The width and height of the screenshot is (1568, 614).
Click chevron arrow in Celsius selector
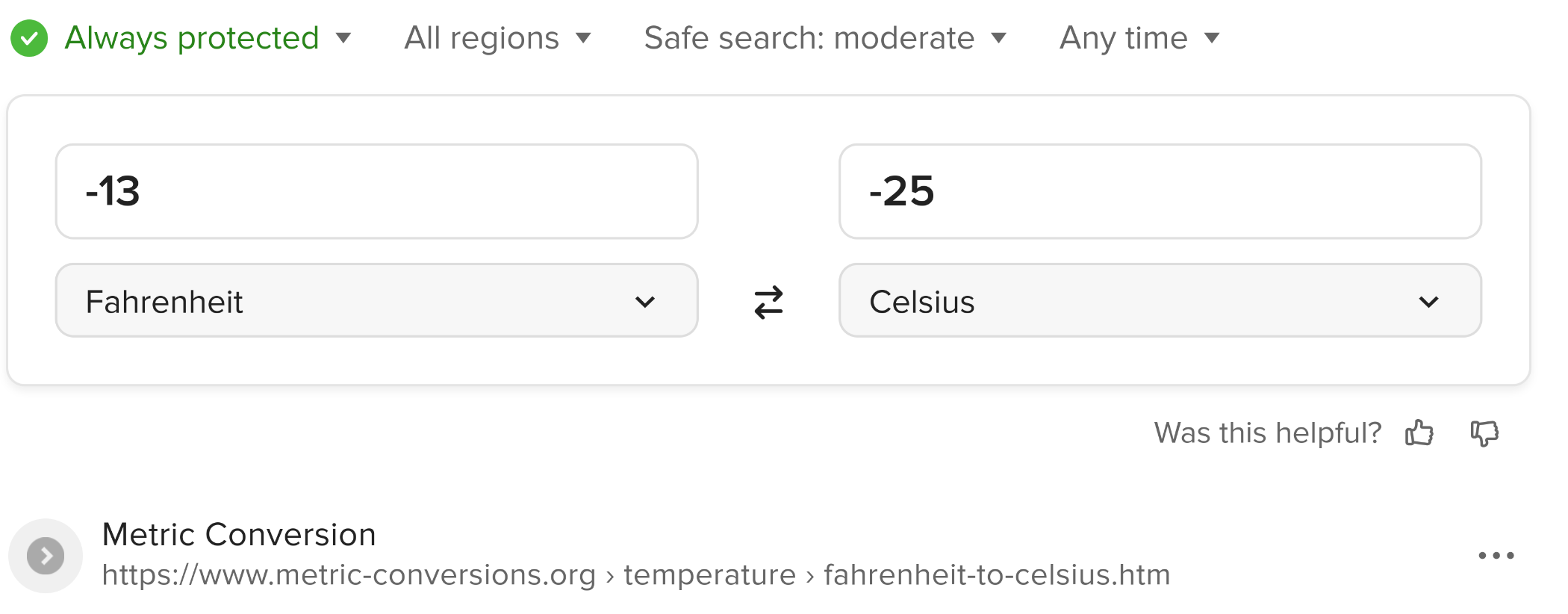(x=1428, y=302)
